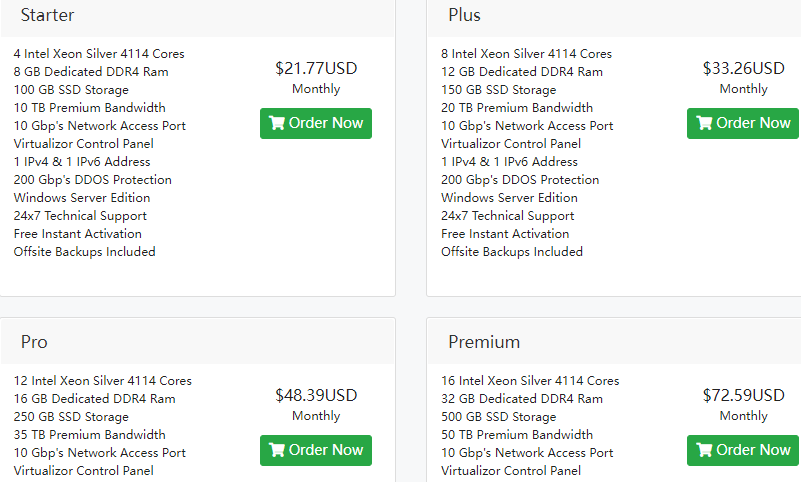The image size is (801, 482).
Task: Click the $48.39USD price text
Action: coord(316,396)
